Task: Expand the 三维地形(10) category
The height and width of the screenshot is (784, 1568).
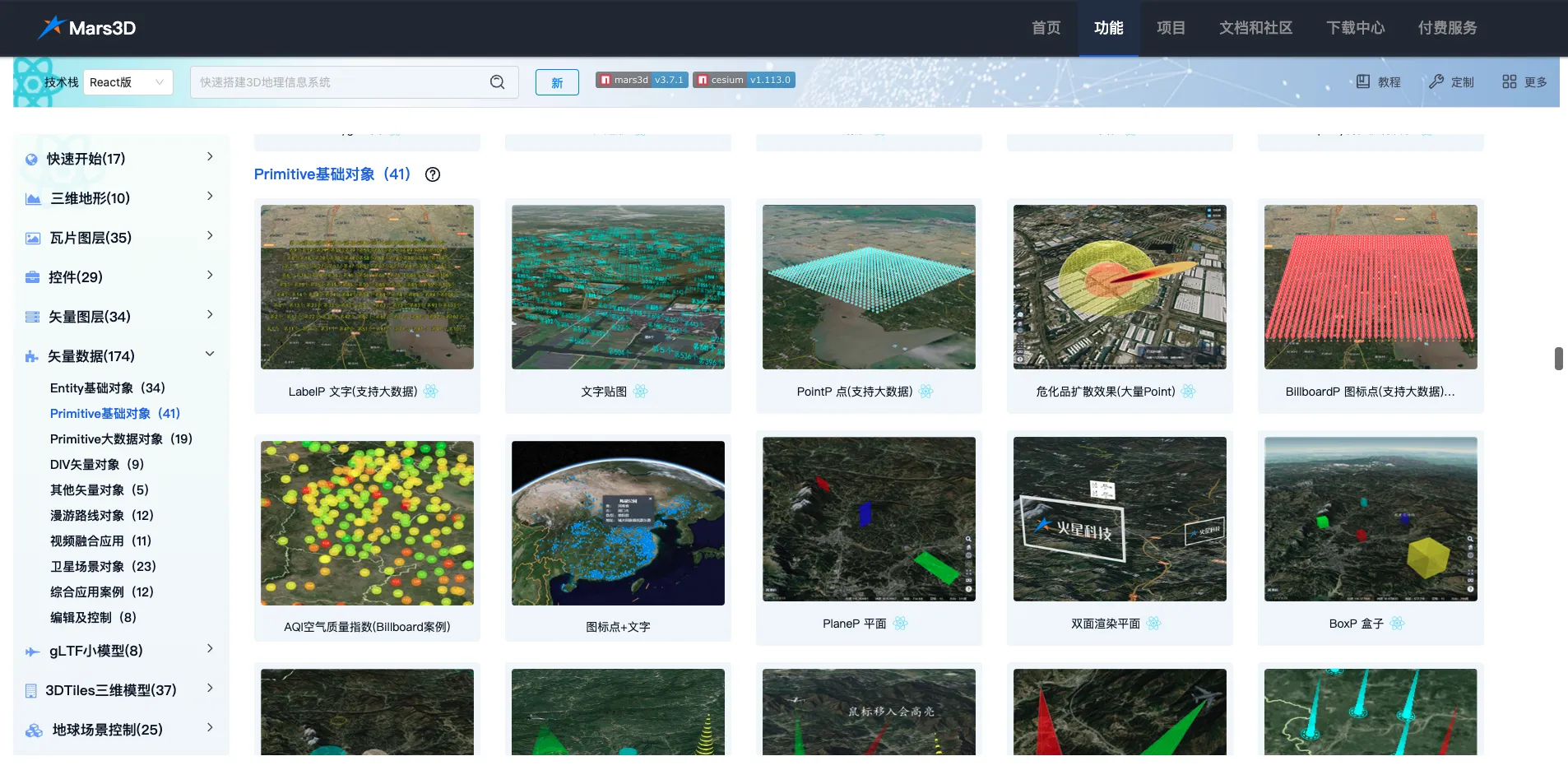Action: 210,196
